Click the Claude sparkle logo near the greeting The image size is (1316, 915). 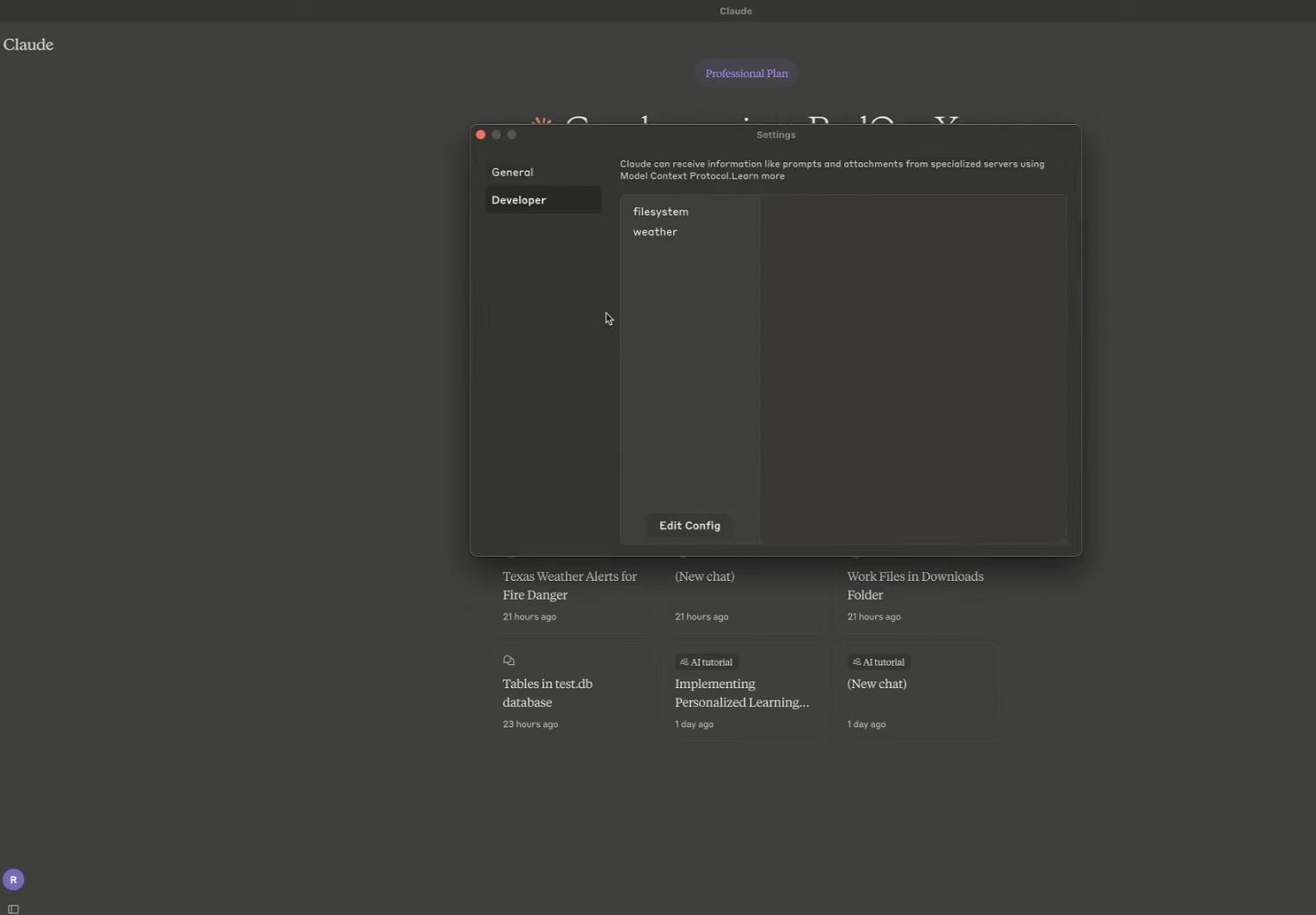point(542,121)
